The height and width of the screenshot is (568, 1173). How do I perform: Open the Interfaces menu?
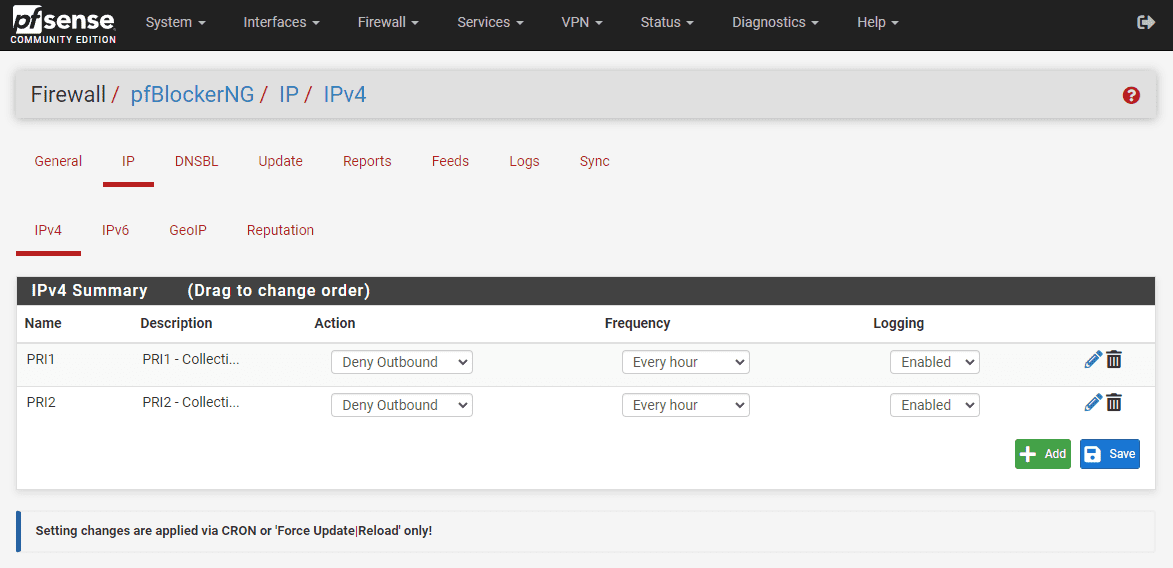point(281,22)
